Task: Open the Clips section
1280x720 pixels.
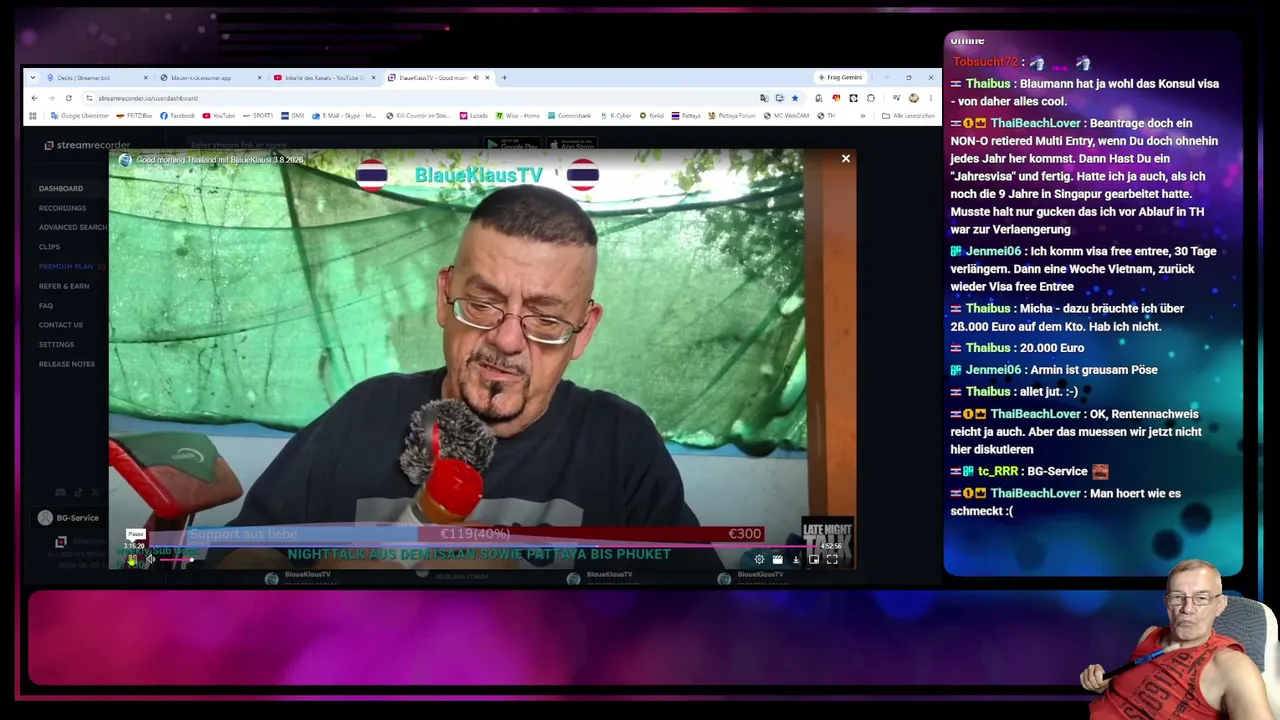Action: pos(49,247)
